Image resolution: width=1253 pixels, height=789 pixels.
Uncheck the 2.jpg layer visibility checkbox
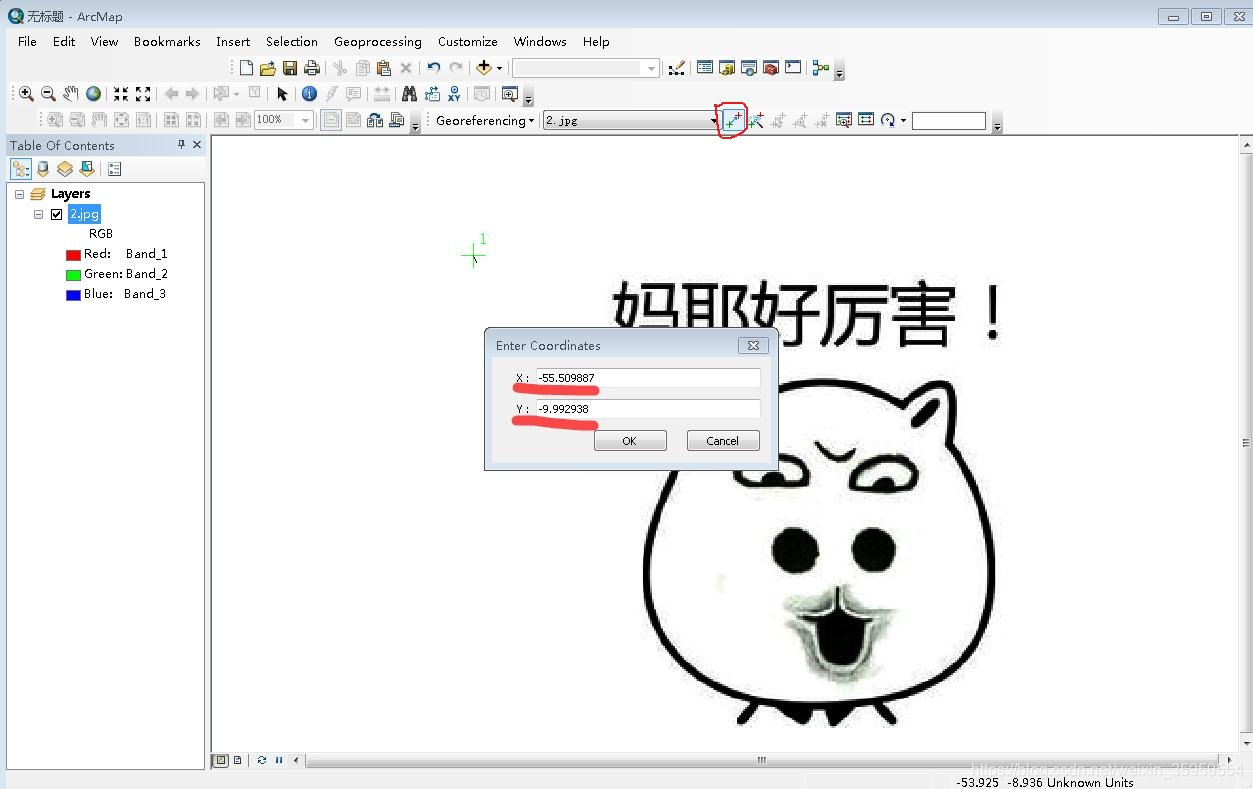(57, 214)
